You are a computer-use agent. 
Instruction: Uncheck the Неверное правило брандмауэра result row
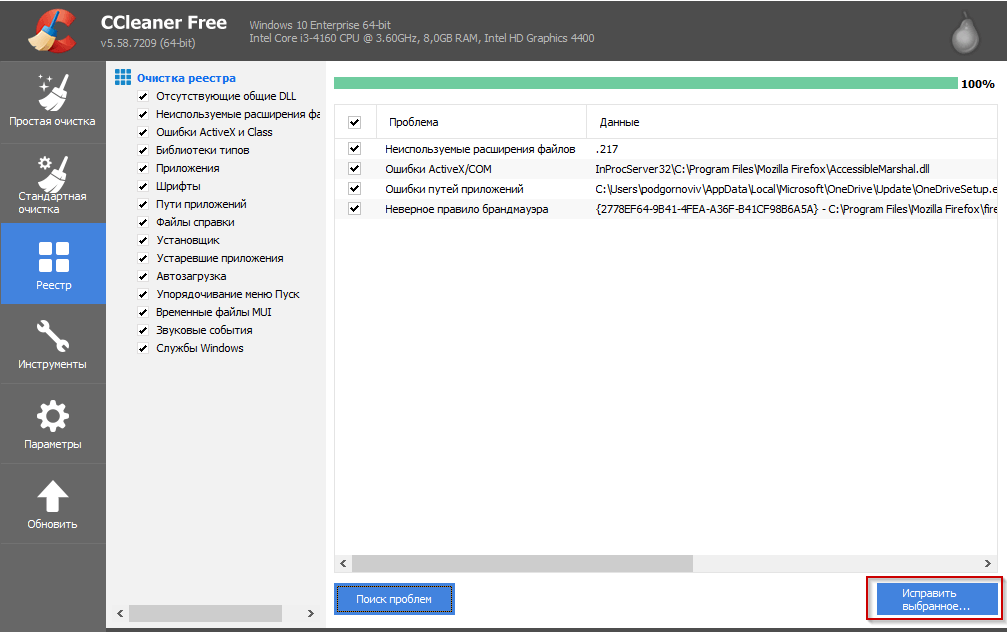[355, 209]
